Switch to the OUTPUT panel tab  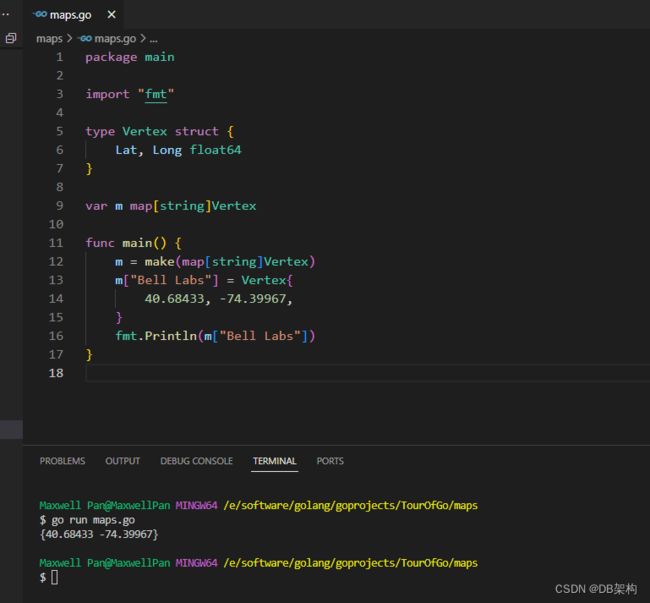[123, 461]
